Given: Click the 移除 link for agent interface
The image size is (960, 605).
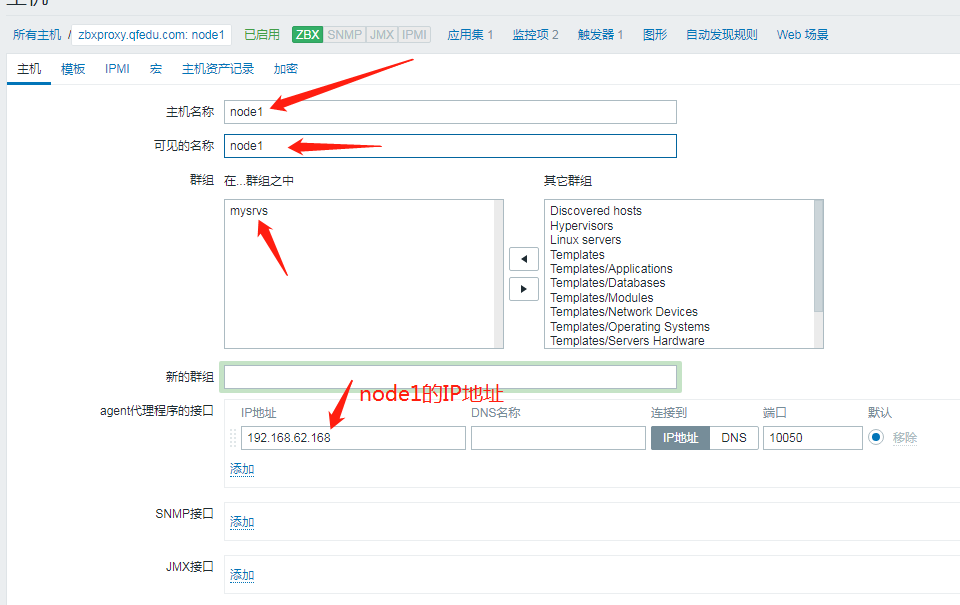Looking at the screenshot, I should [904, 438].
